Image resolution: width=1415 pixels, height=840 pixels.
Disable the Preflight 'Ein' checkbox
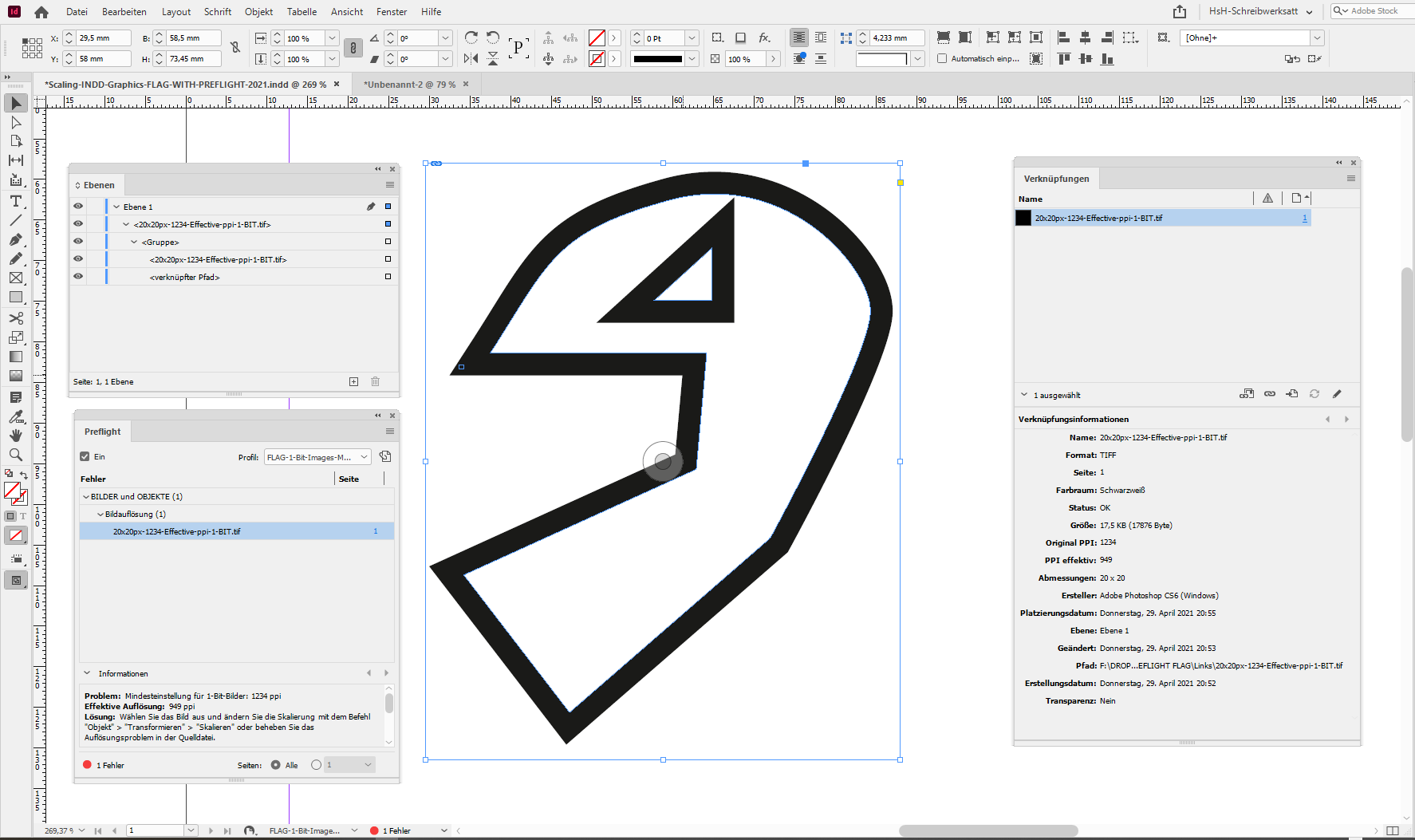click(85, 456)
